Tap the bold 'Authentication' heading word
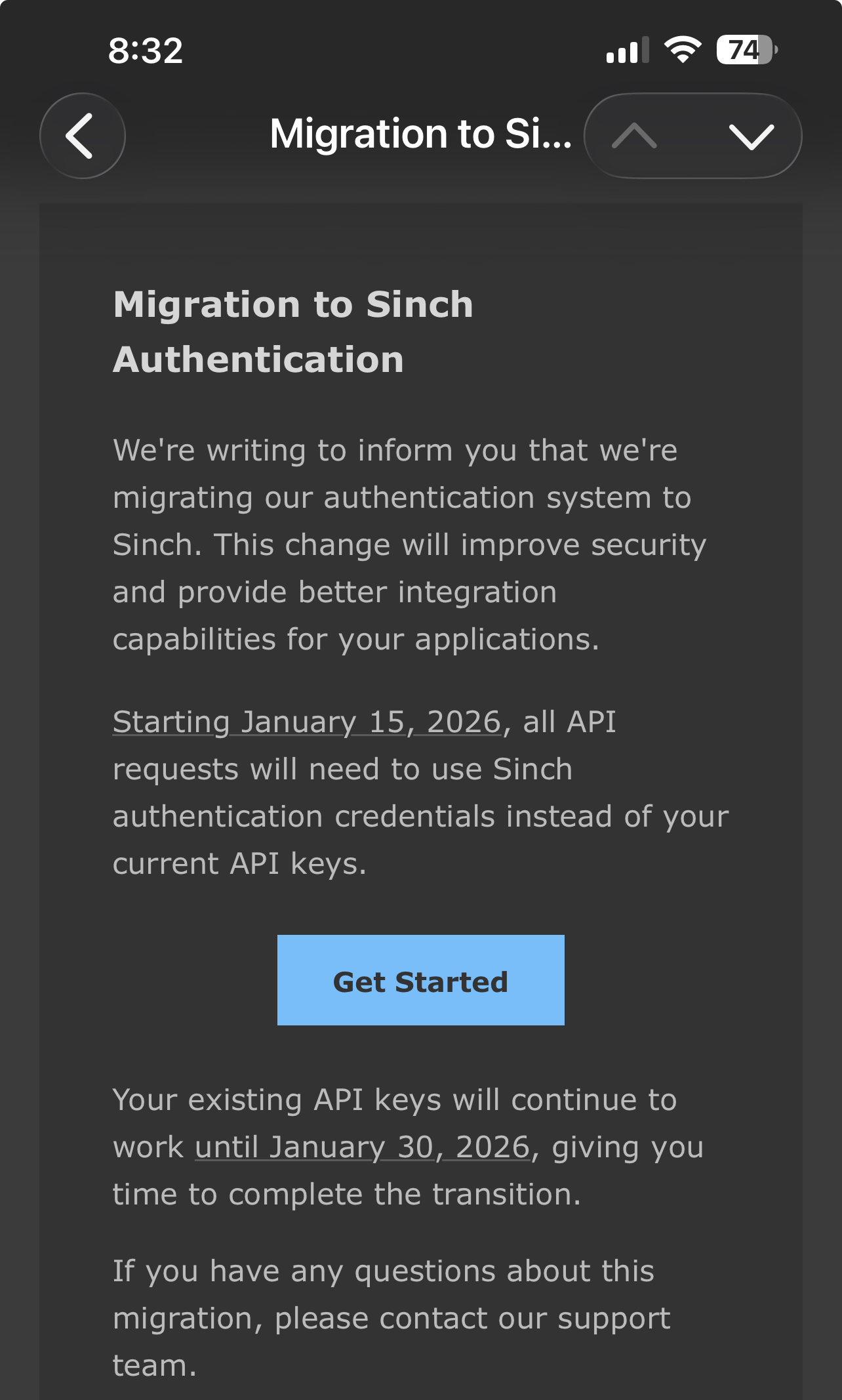Screen dimensions: 842x1400 coord(258,360)
